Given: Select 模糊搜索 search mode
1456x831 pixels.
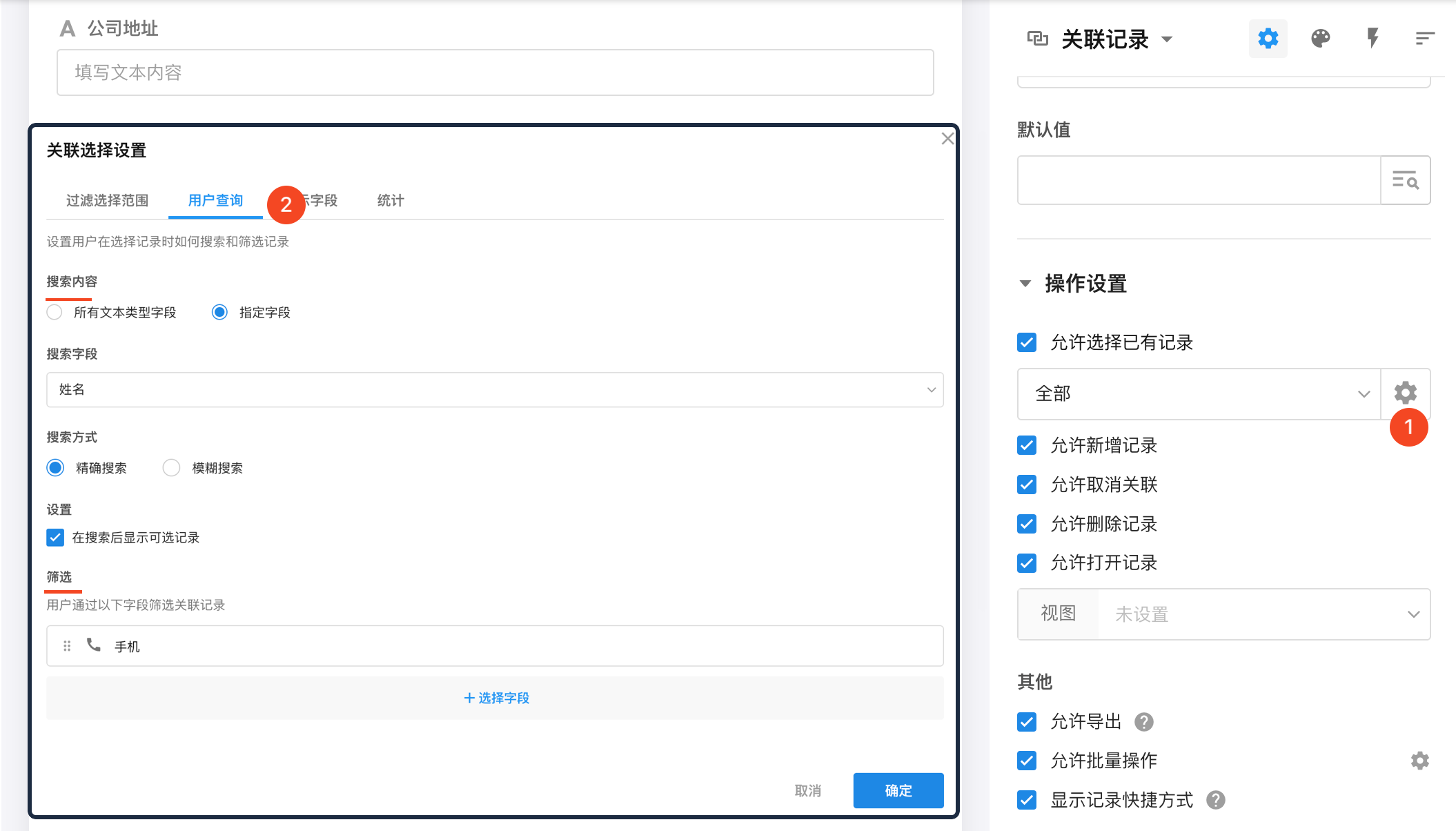Looking at the screenshot, I should [x=171, y=468].
